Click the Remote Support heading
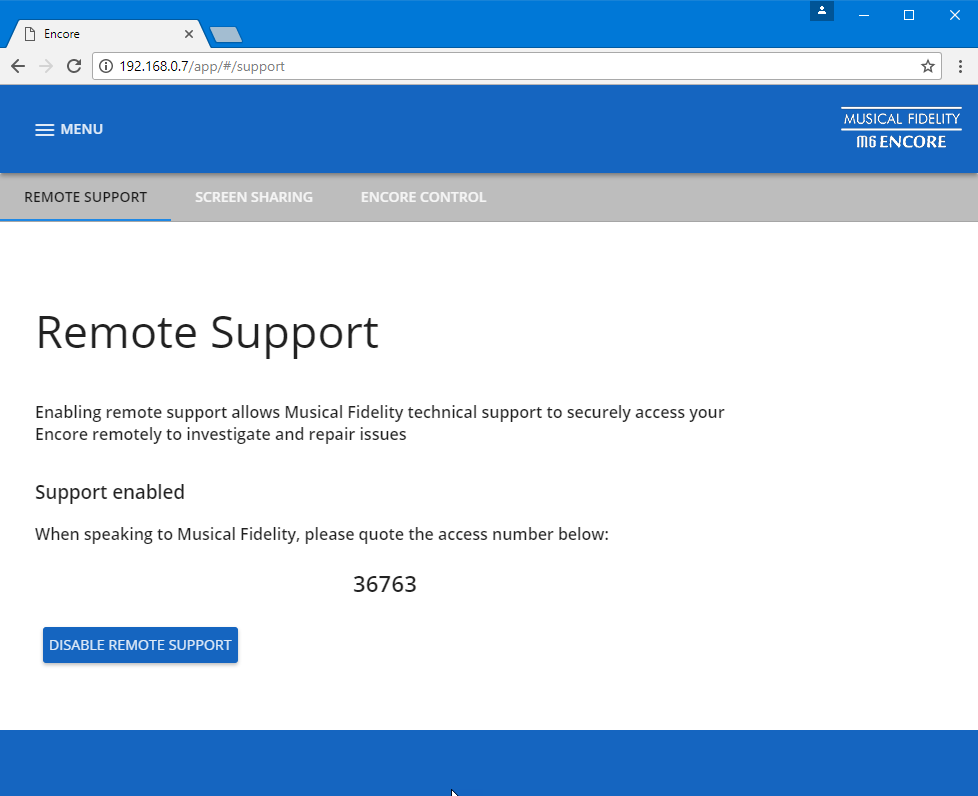Viewport: 978px width, 796px height. tap(207, 332)
